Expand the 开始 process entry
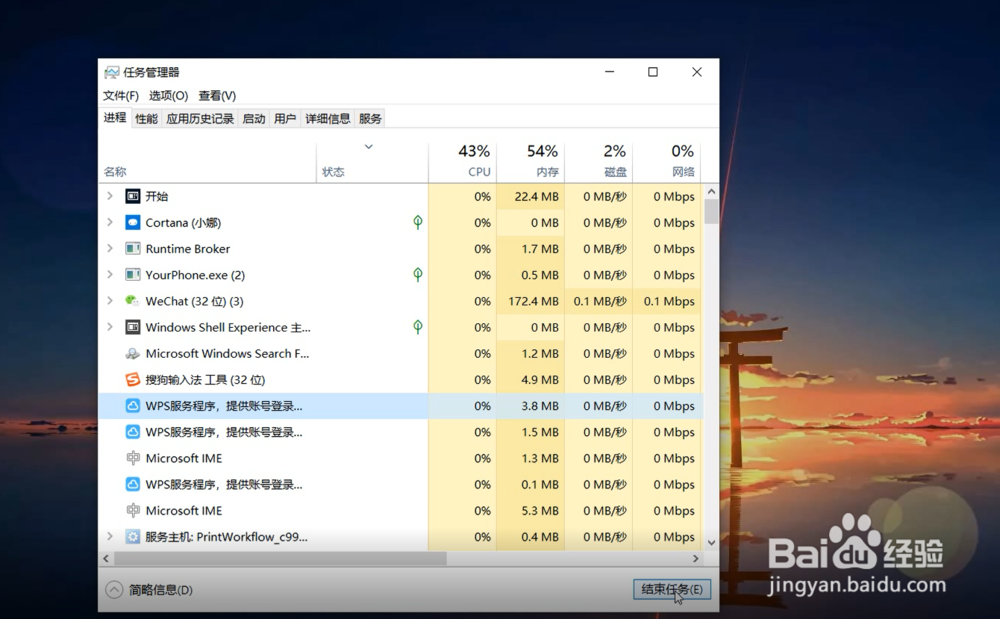Viewport: 1000px width, 619px height. pos(110,196)
